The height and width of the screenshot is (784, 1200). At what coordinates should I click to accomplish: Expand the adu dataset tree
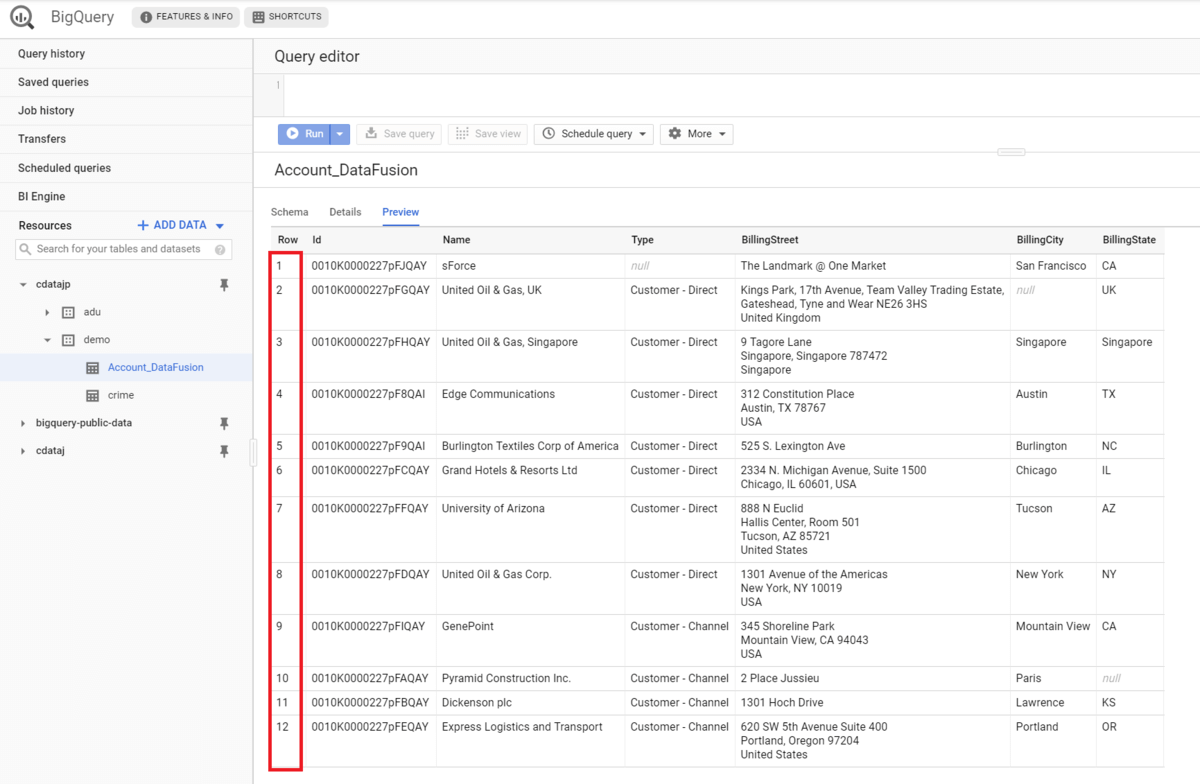(47, 312)
